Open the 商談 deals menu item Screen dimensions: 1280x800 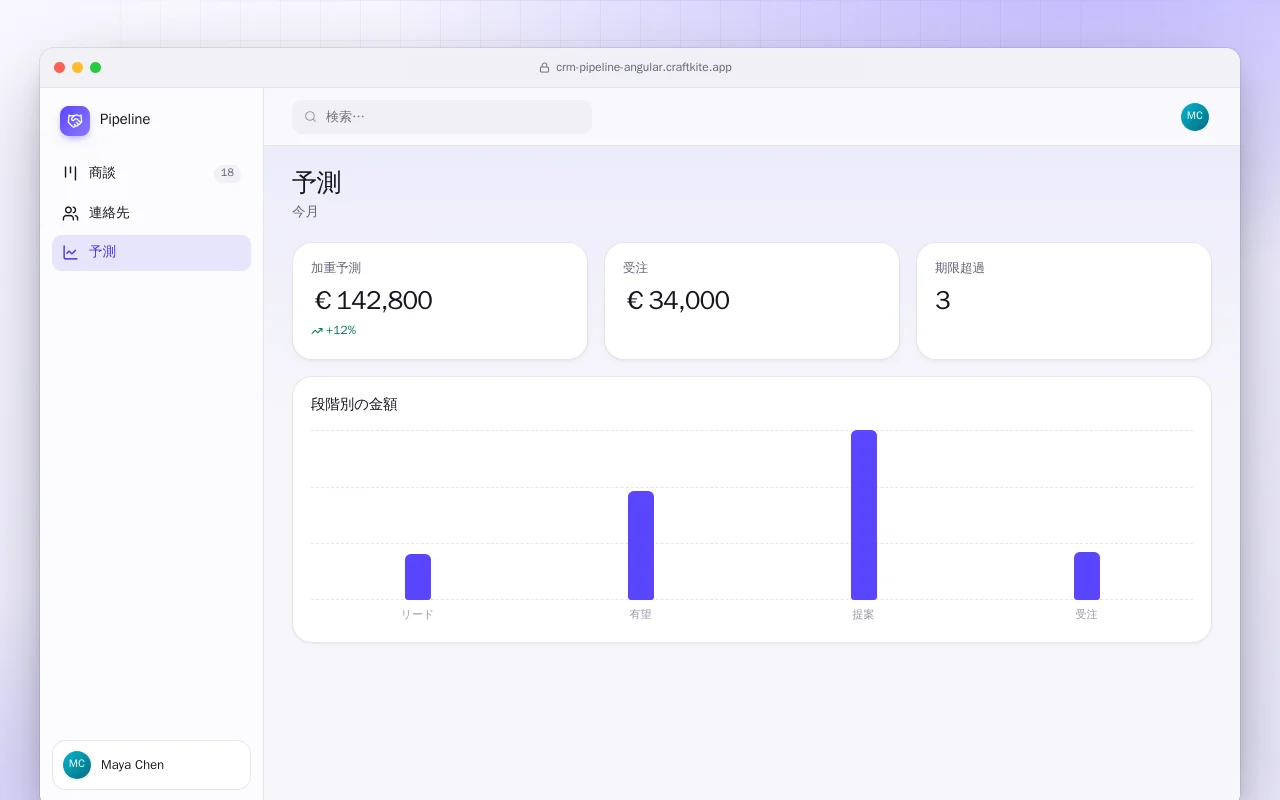tap(151, 173)
